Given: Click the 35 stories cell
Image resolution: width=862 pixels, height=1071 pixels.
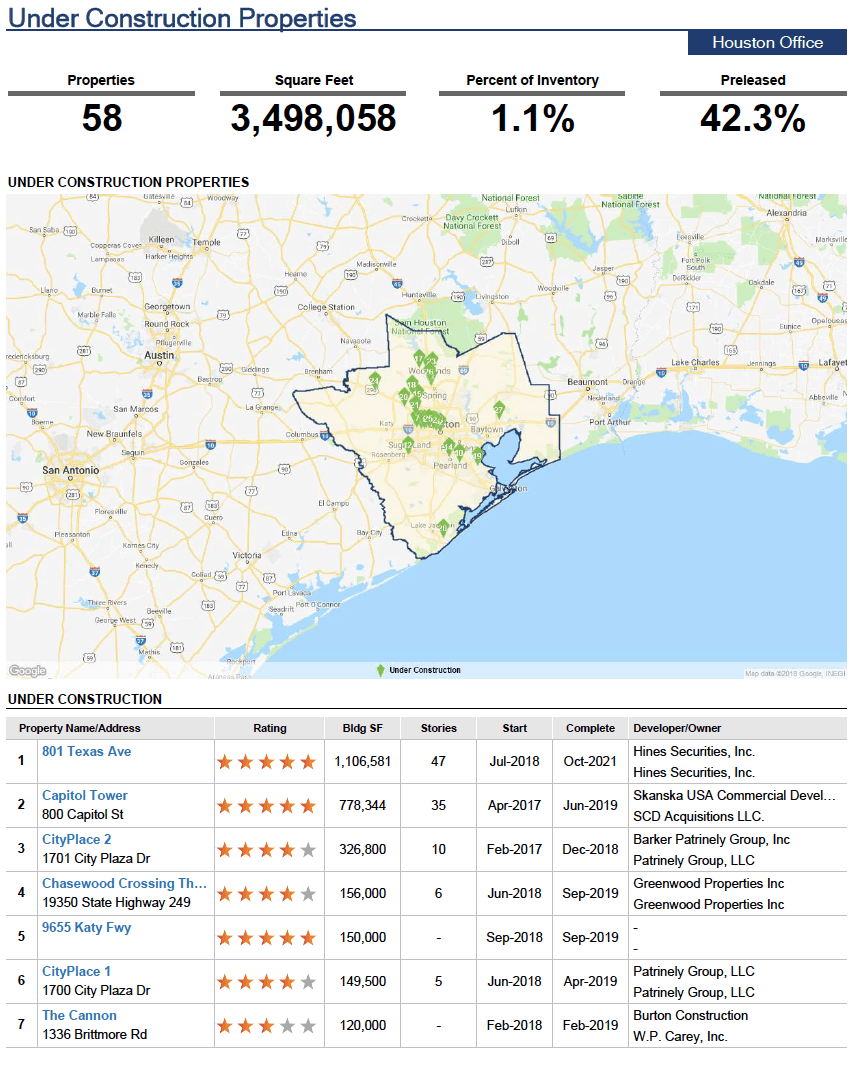Looking at the screenshot, I should click(439, 806).
